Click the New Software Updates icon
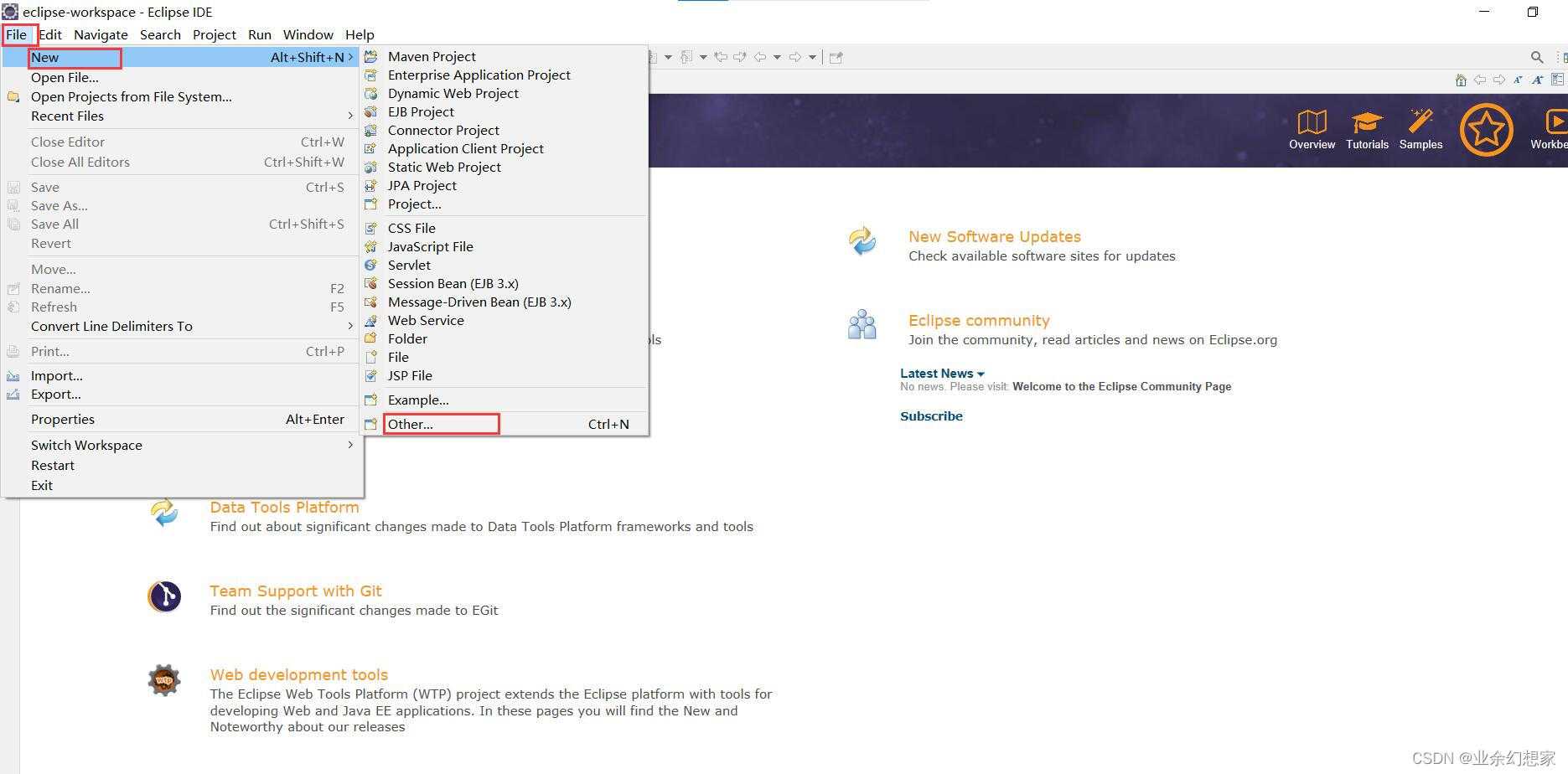Viewport: 1568px width, 774px height. (862, 241)
